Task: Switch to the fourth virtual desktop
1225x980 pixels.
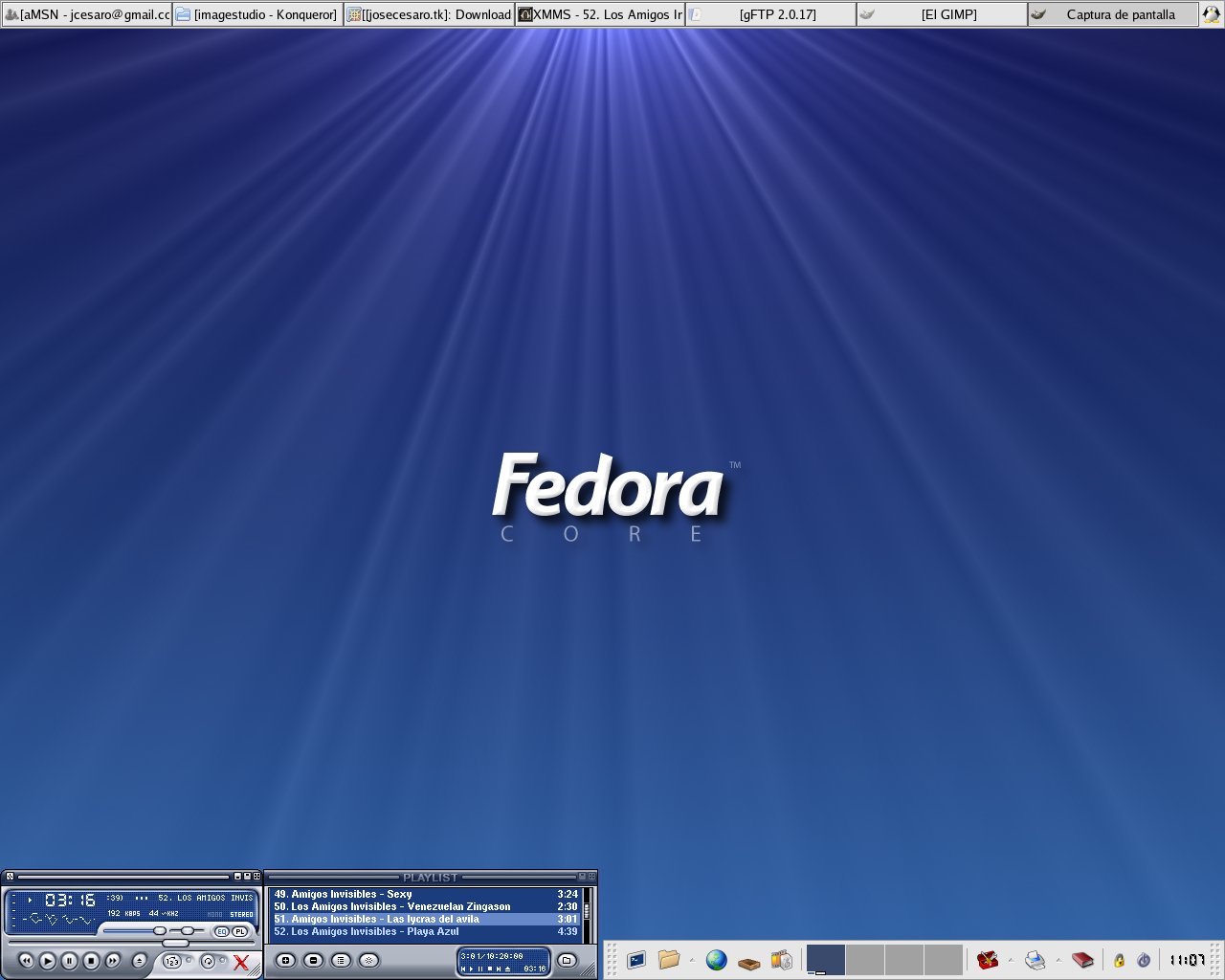Action: click(x=944, y=960)
